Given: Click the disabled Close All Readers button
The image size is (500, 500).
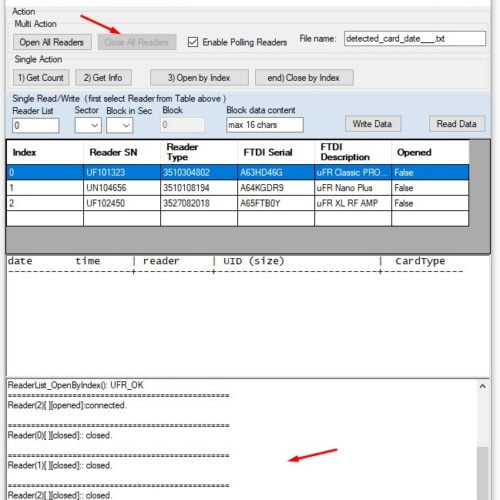Looking at the screenshot, I should pos(137,42).
